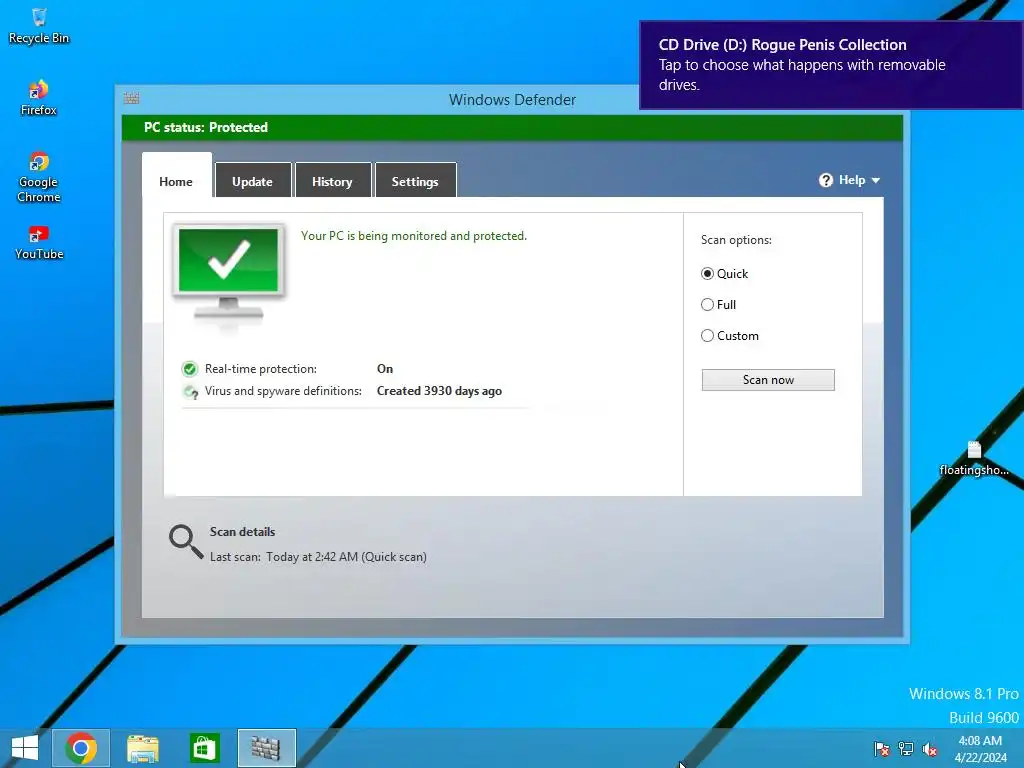
Task: Click the Help question mark icon
Action: coord(826,180)
